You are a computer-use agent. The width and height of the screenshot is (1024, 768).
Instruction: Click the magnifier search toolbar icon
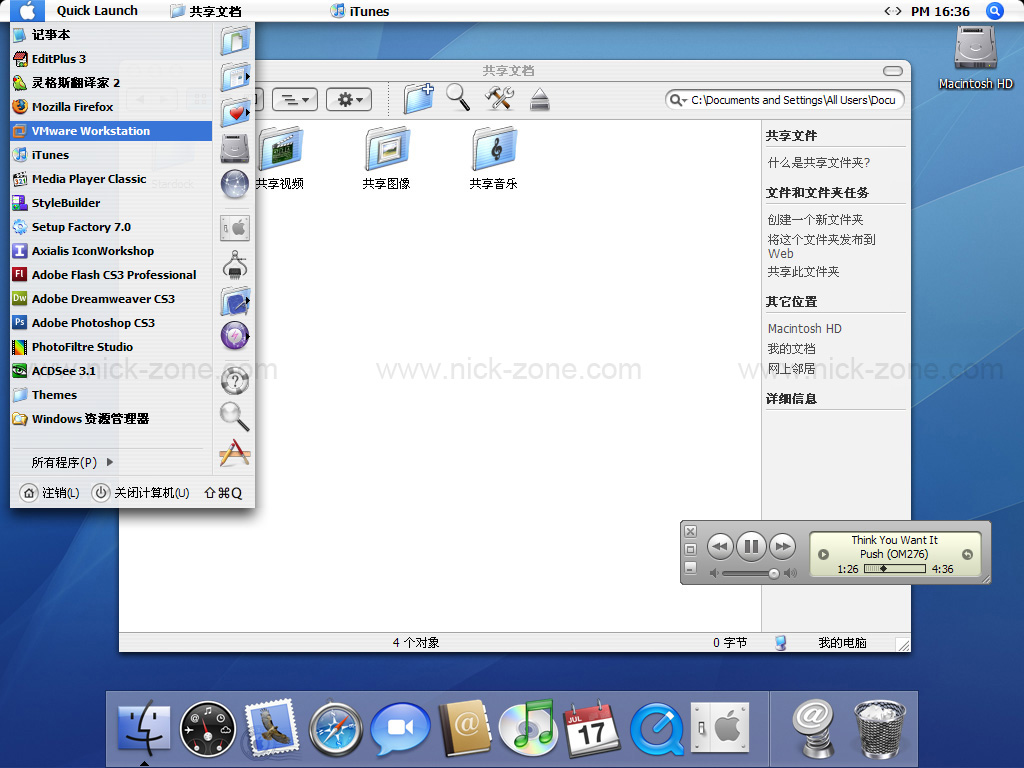pos(458,98)
